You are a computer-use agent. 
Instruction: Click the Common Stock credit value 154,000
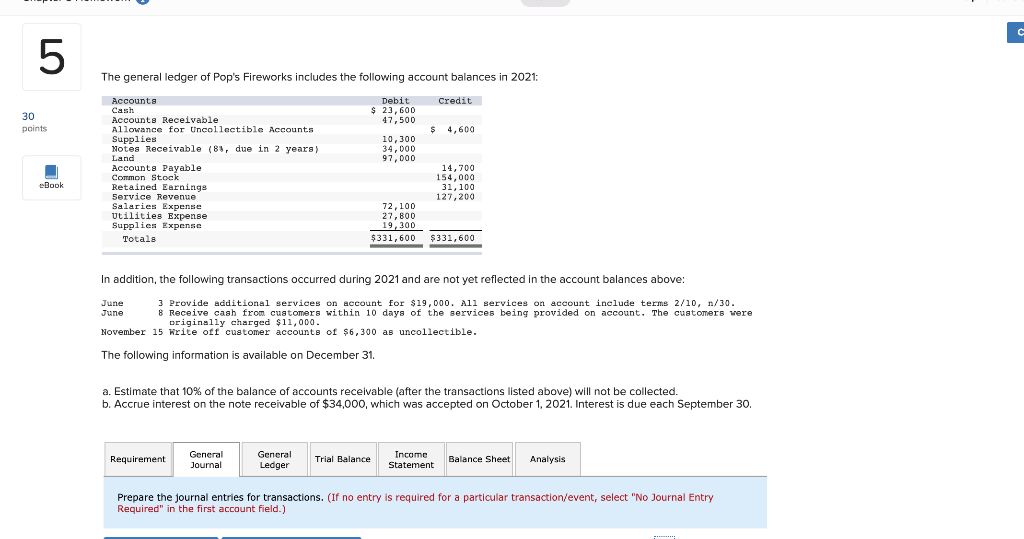456,178
